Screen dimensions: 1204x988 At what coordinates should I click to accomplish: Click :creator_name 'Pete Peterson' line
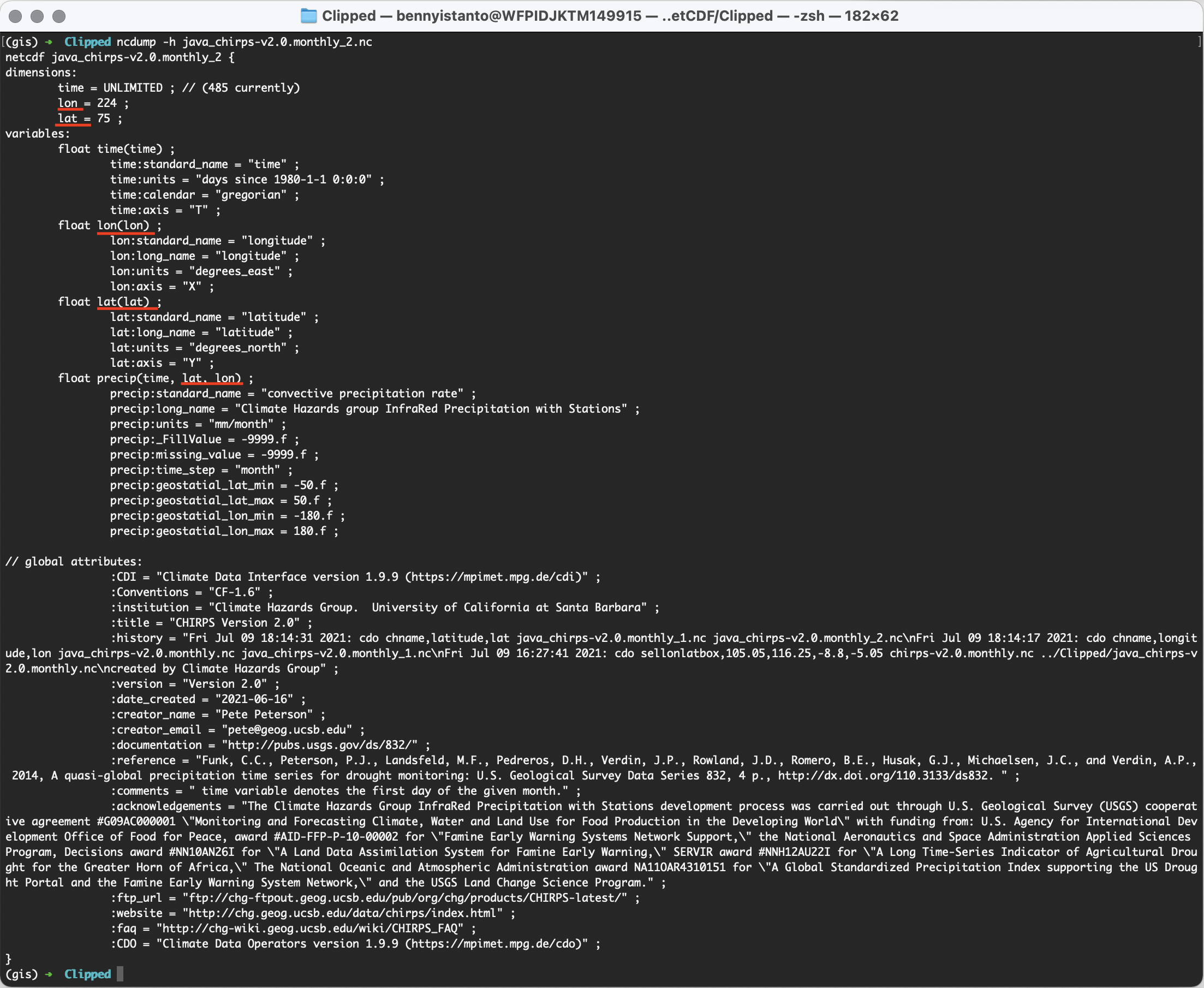(218, 715)
